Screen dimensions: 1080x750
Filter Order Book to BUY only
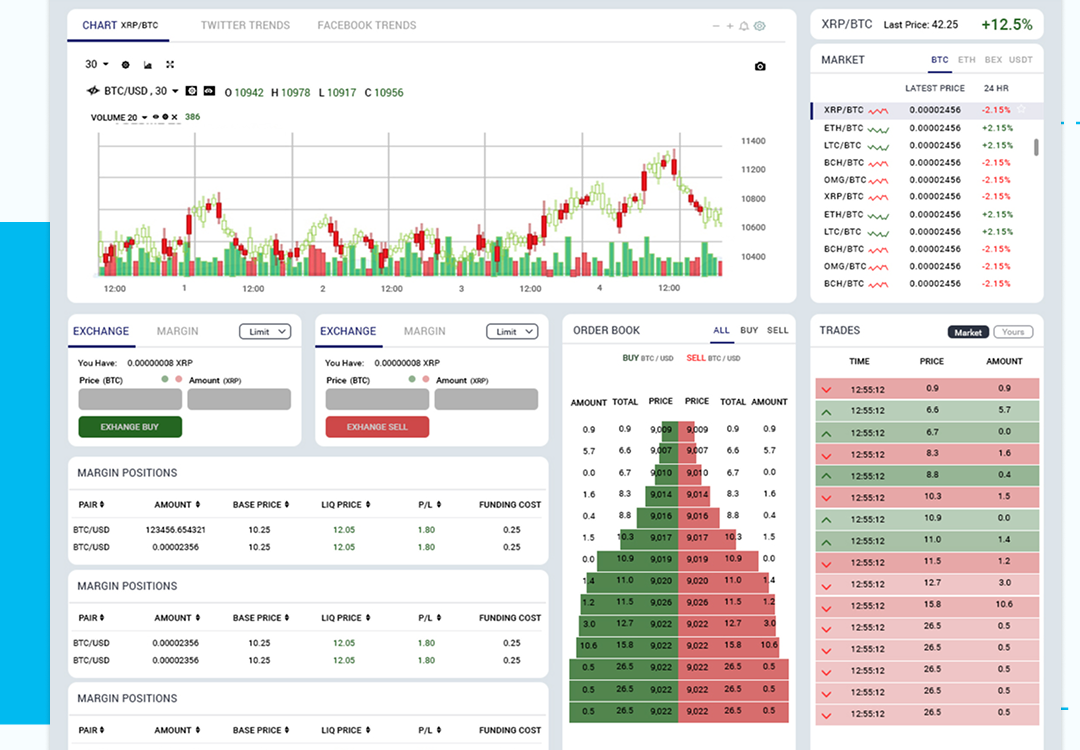pos(749,331)
